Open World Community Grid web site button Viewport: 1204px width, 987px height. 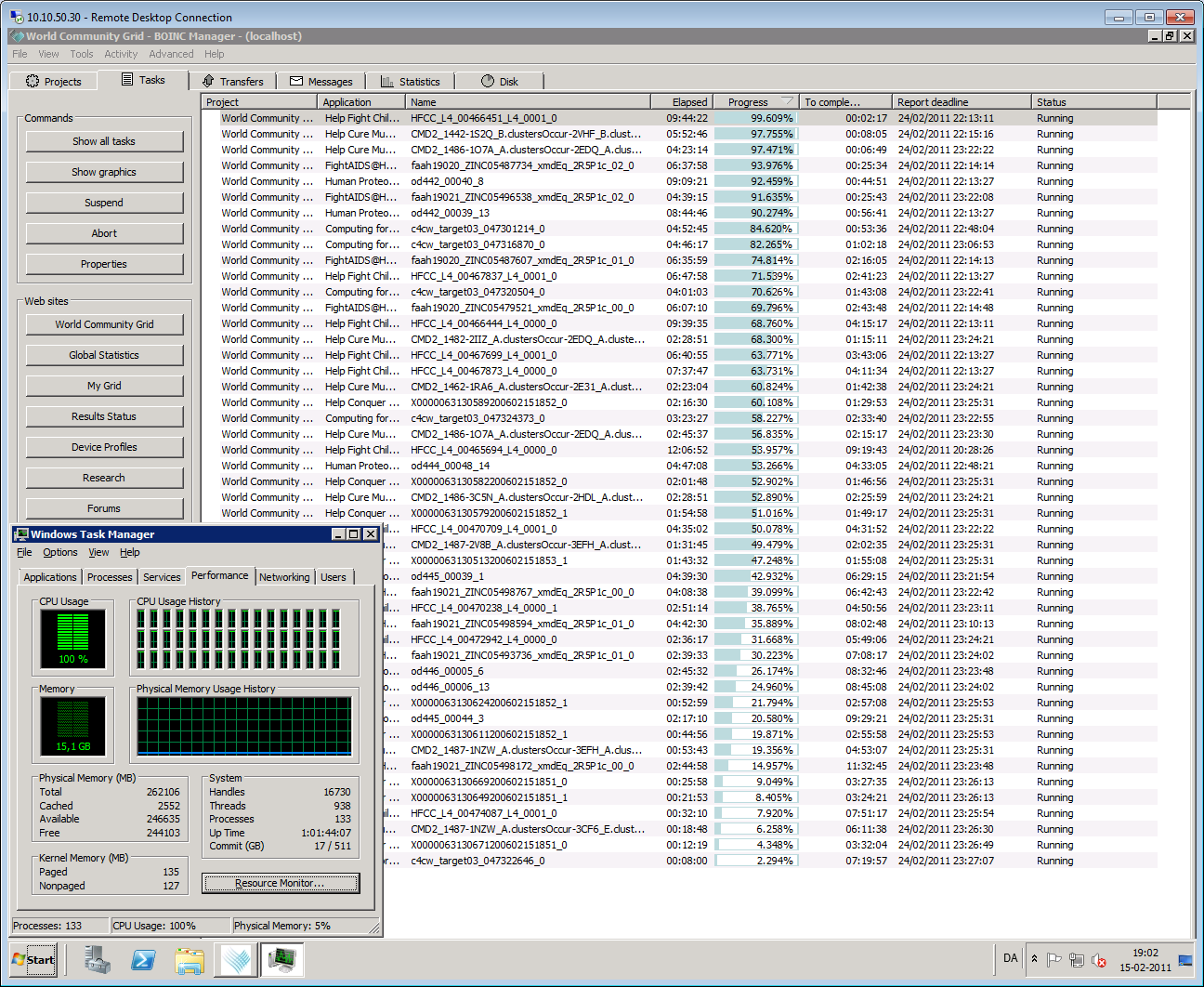tap(104, 324)
